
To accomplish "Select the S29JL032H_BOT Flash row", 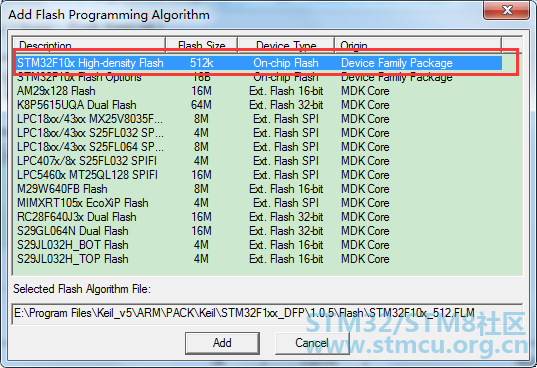I will (259, 245).
